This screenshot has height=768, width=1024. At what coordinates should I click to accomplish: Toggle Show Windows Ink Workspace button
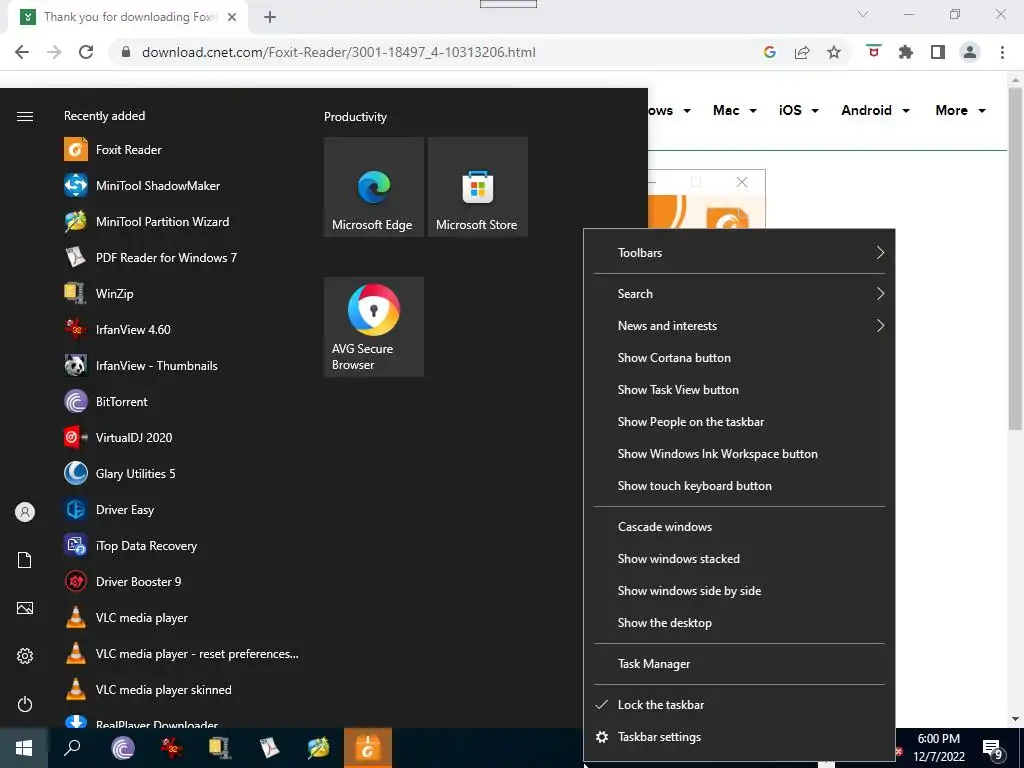pos(739,454)
